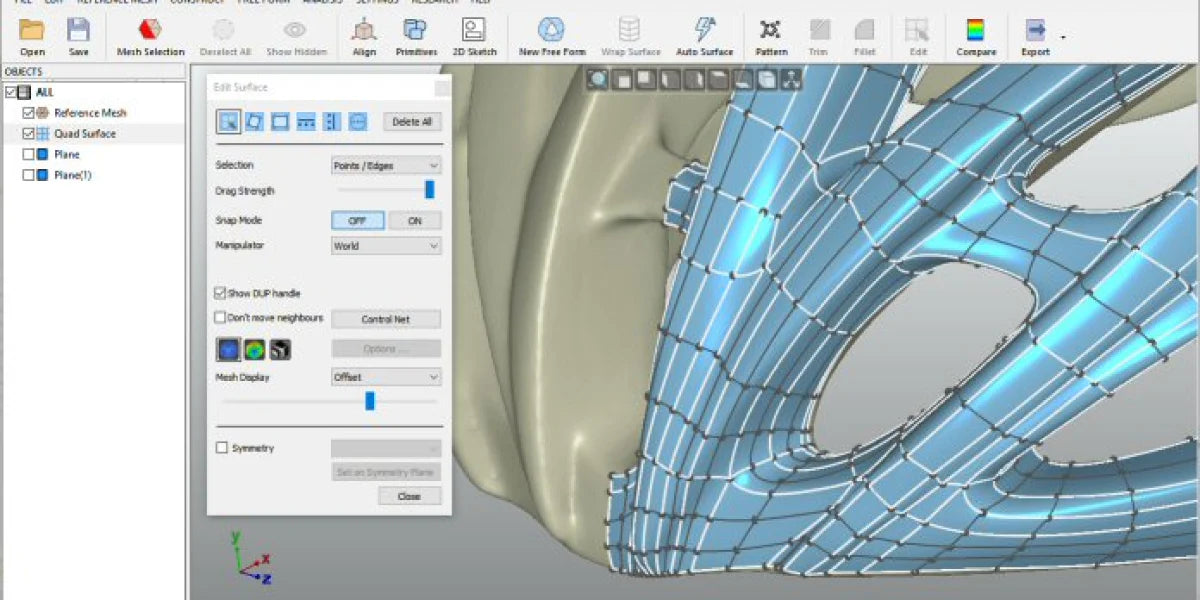Start a 2D Sketch
Viewport: 1200px width, 600px height.
[x=473, y=37]
